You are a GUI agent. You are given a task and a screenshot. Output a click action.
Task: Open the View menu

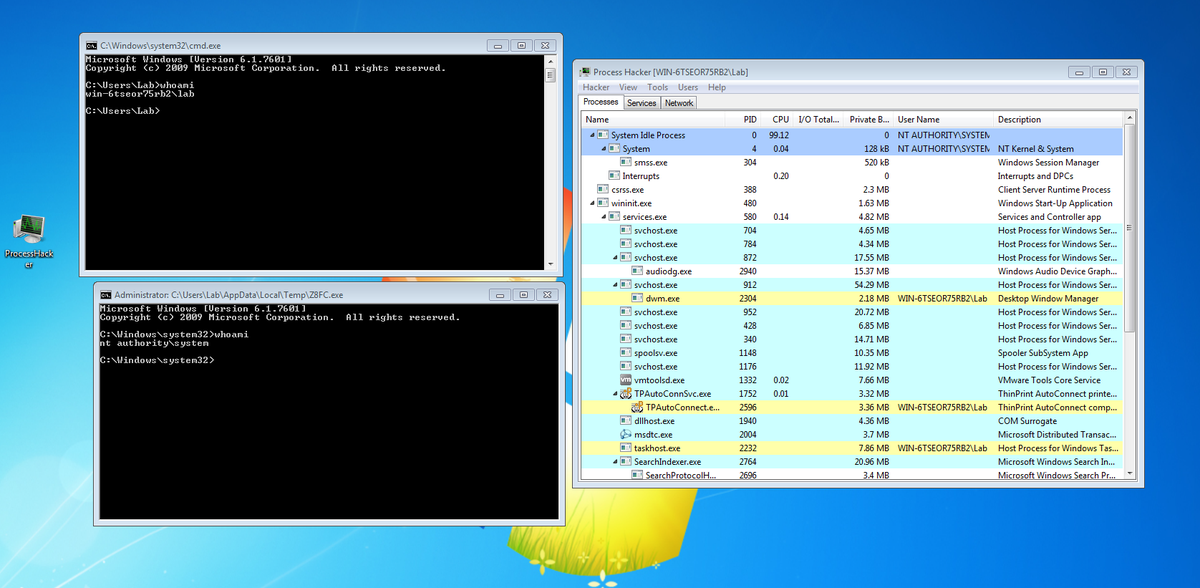click(628, 88)
